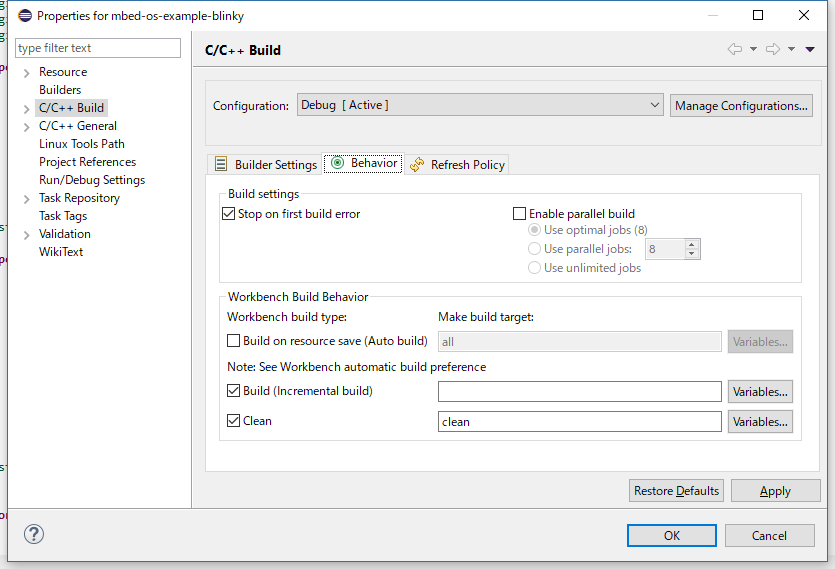Click Restore Defaults button

[676, 491]
